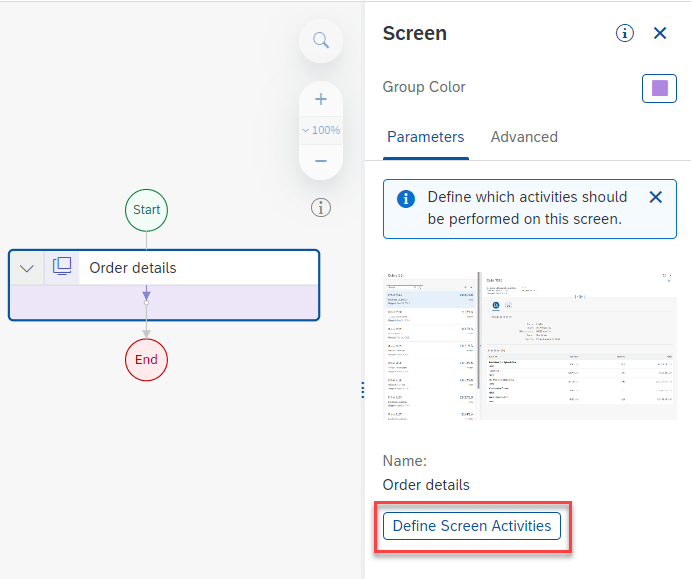Click the panel splitter handle dots
The image size is (691, 579).
pos(362,391)
